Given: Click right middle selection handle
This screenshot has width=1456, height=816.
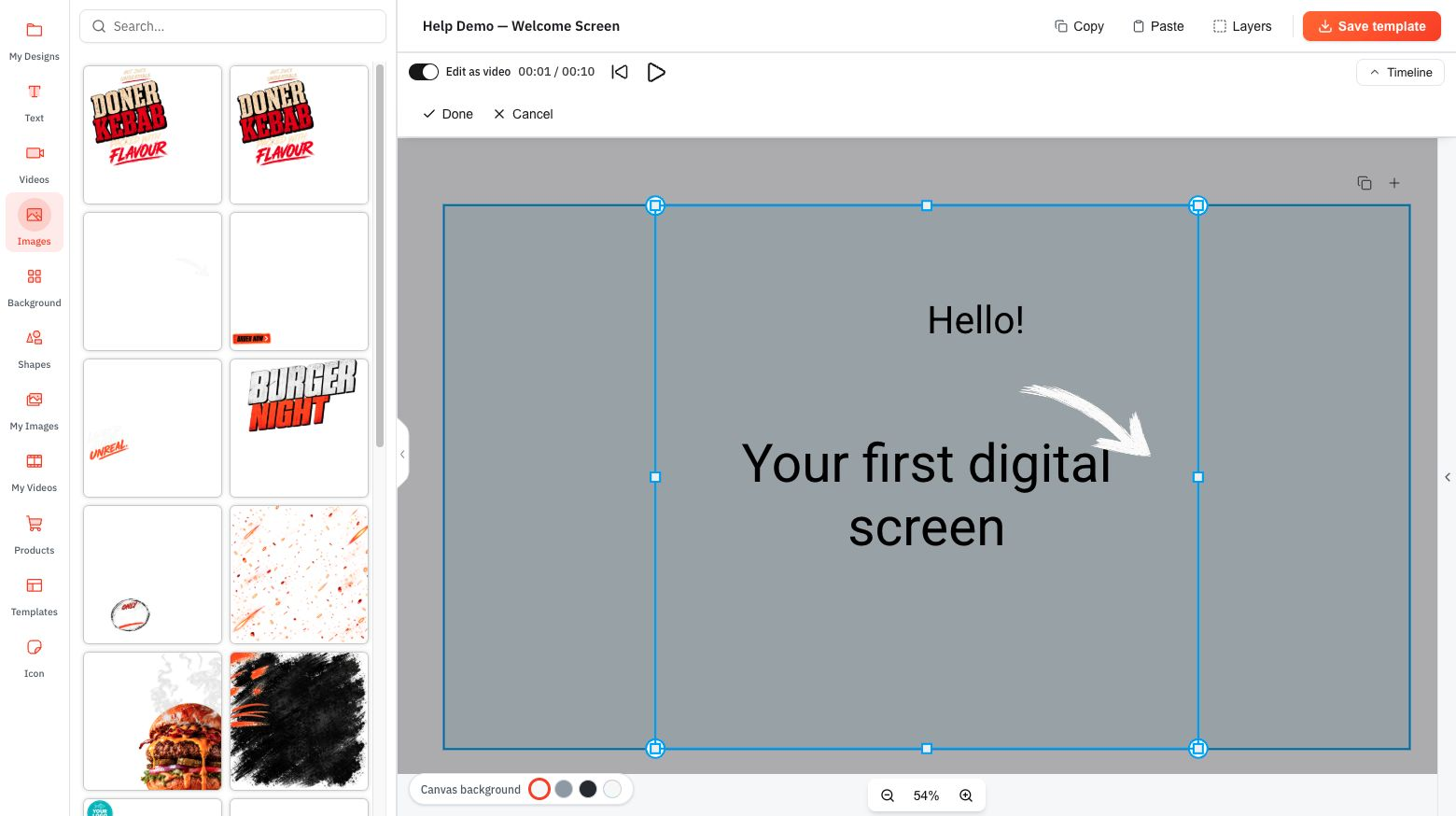Looking at the screenshot, I should pyautogui.click(x=1198, y=477).
